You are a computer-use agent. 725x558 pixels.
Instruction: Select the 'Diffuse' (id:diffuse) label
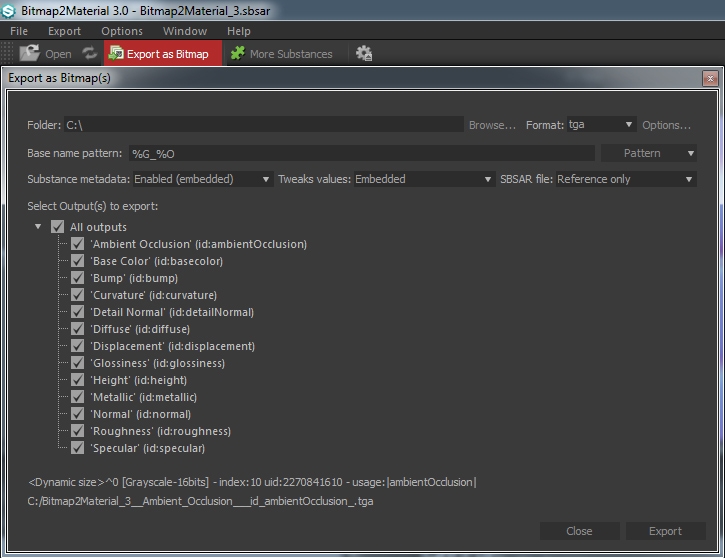[140, 329]
